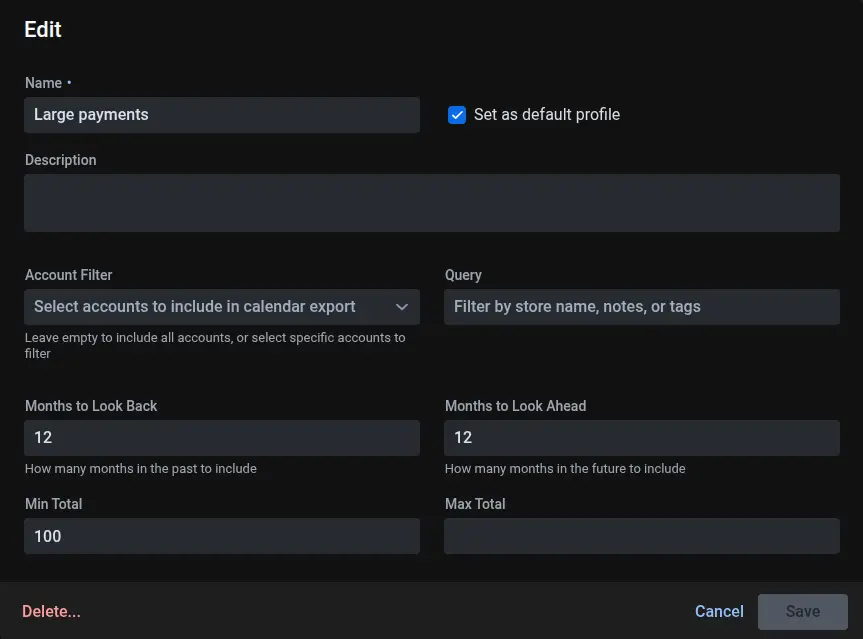Screen dimensions: 863x639
Task: Select the Query filter input field
Action: 641,307
